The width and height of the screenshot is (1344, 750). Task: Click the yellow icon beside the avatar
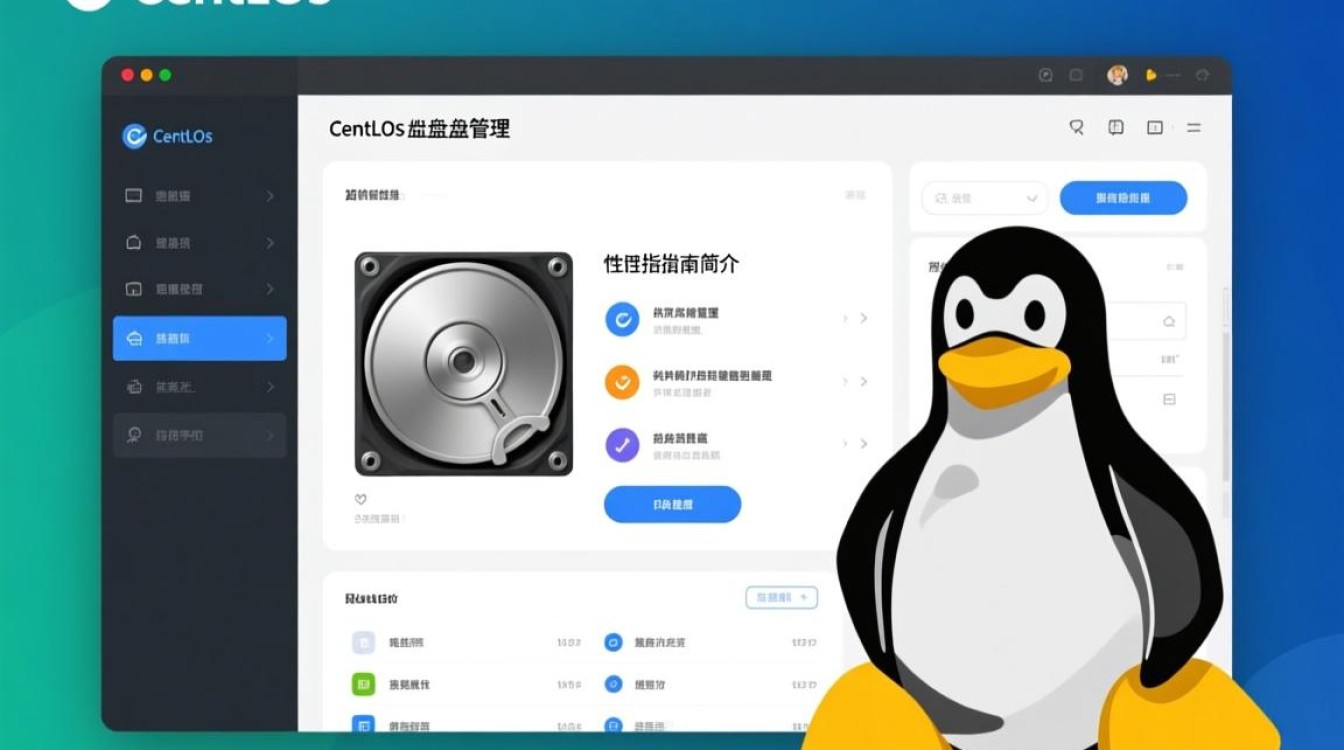1151,75
